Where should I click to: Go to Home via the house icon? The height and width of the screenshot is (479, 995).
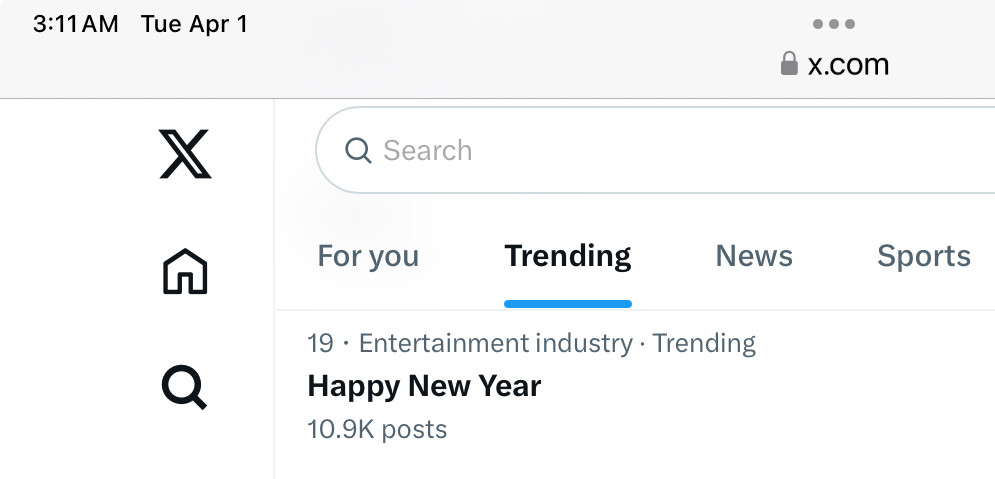point(185,271)
